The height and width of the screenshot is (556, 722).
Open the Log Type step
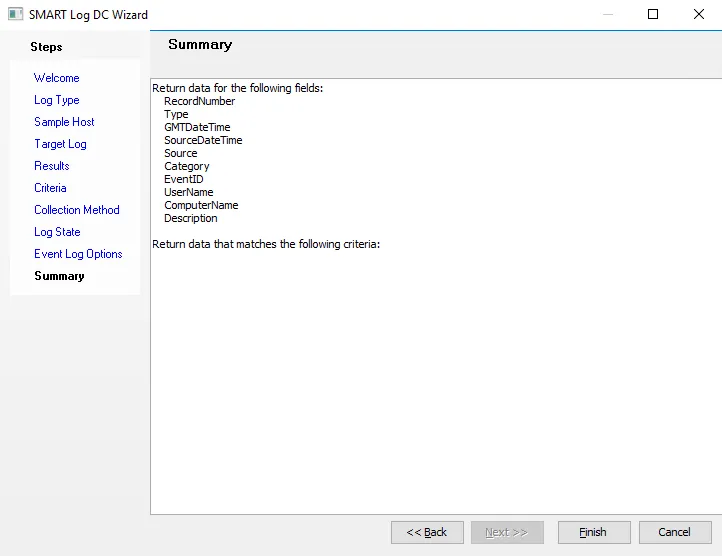point(57,100)
